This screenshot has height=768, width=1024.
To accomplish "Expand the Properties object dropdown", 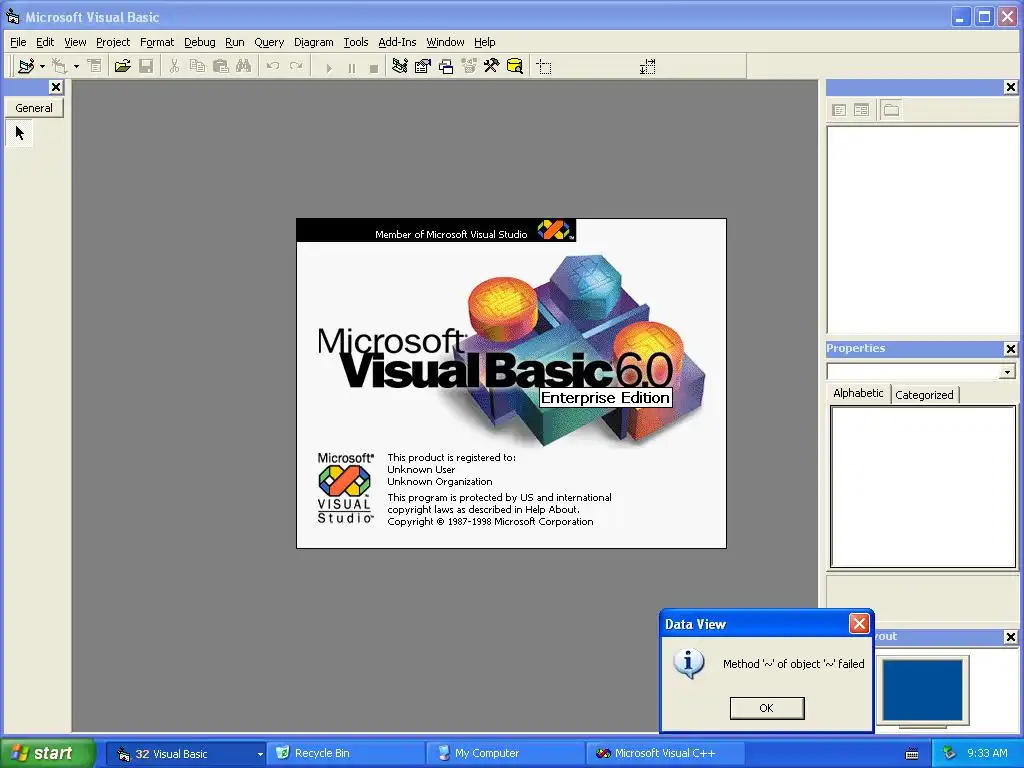I will [1007, 372].
